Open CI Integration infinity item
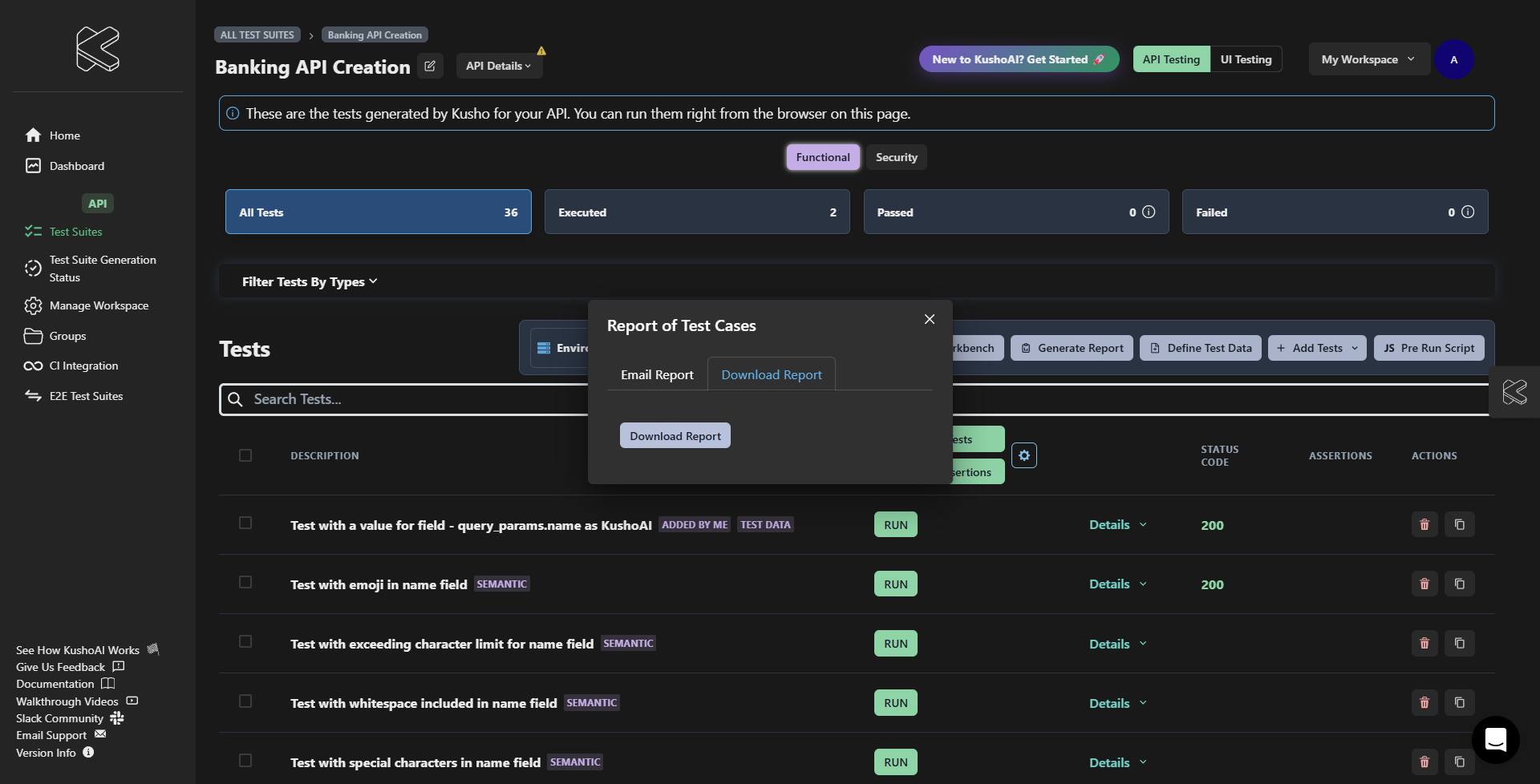 click(x=71, y=366)
